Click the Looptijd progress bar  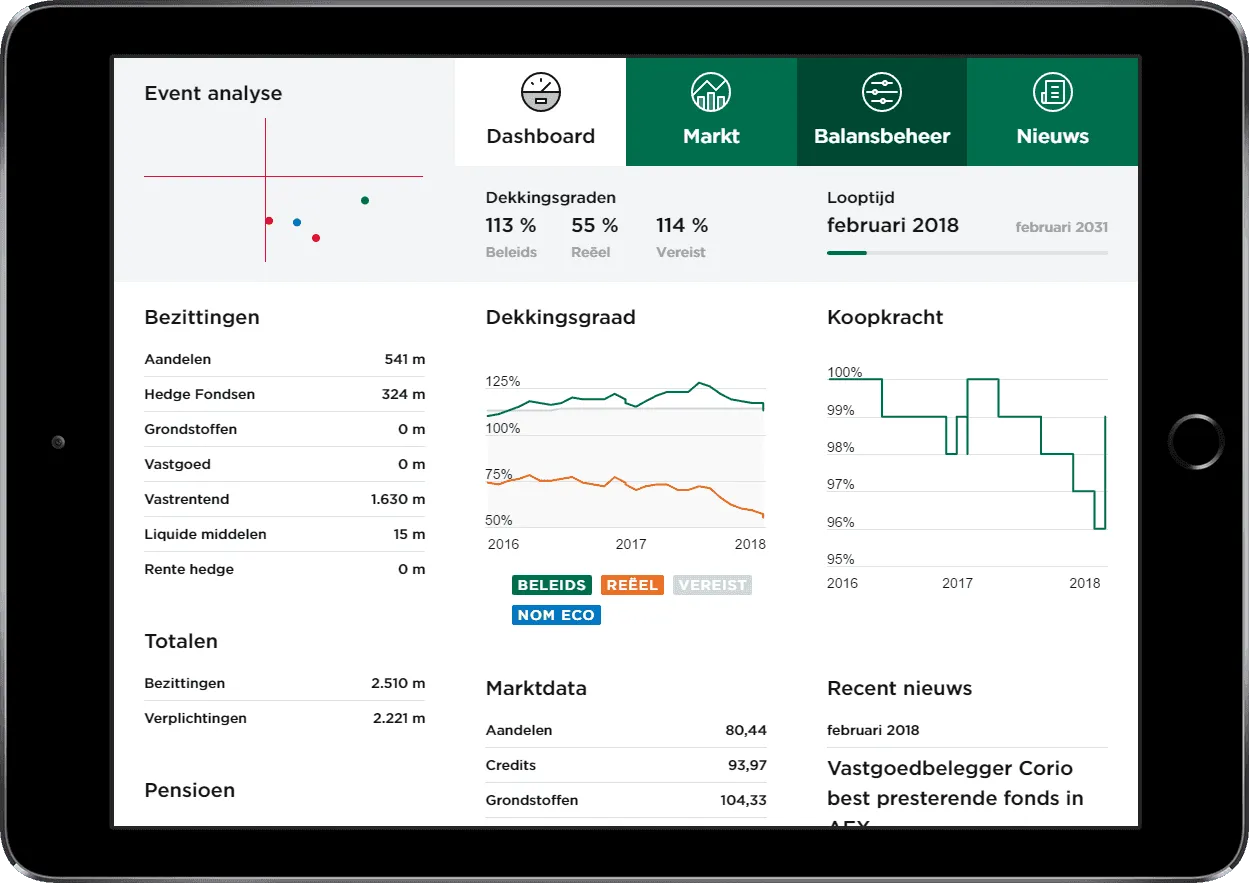pos(966,252)
